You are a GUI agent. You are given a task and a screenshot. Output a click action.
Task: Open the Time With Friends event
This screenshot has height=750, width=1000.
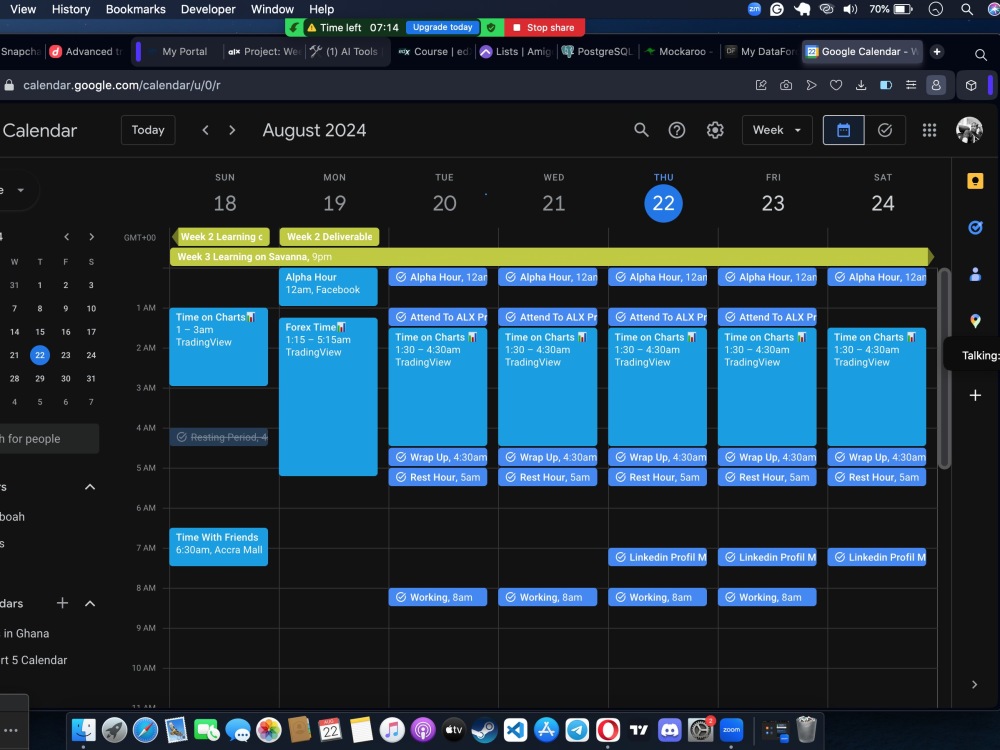point(218,547)
